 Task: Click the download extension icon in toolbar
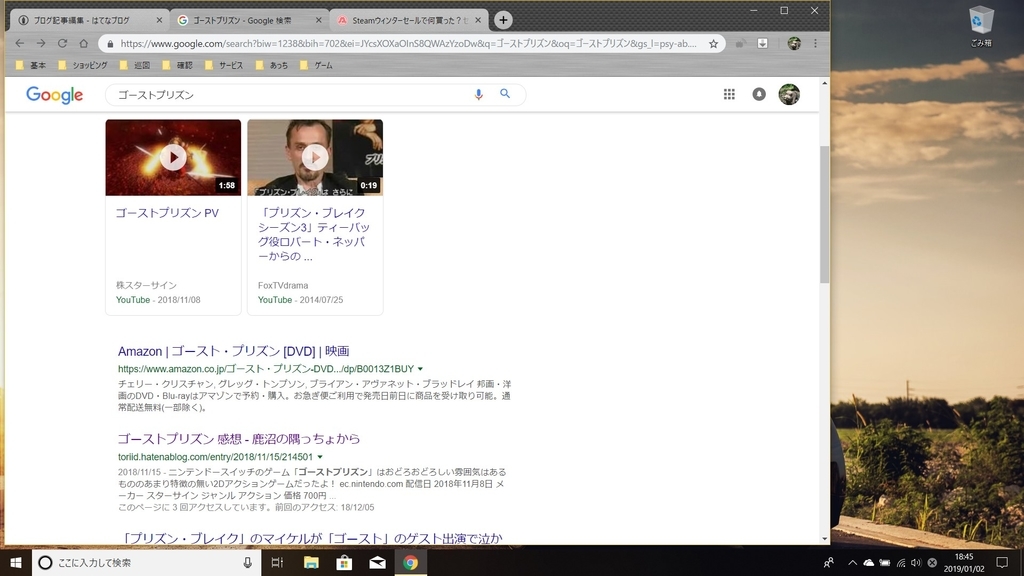coord(762,43)
